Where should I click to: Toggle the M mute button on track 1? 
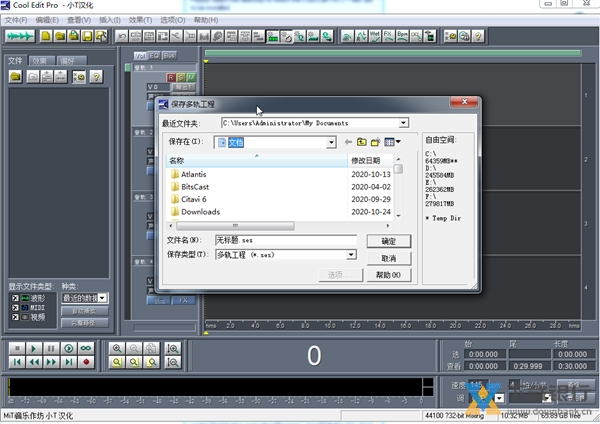(x=191, y=78)
